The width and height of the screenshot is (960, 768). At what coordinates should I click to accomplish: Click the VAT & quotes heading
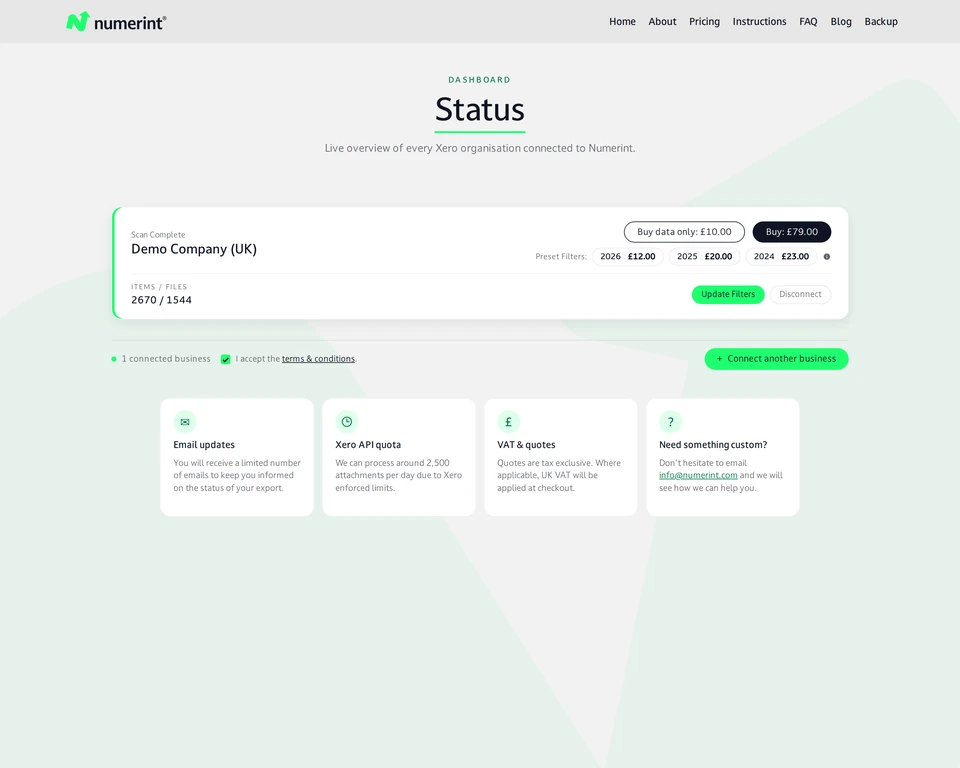[x=526, y=445]
